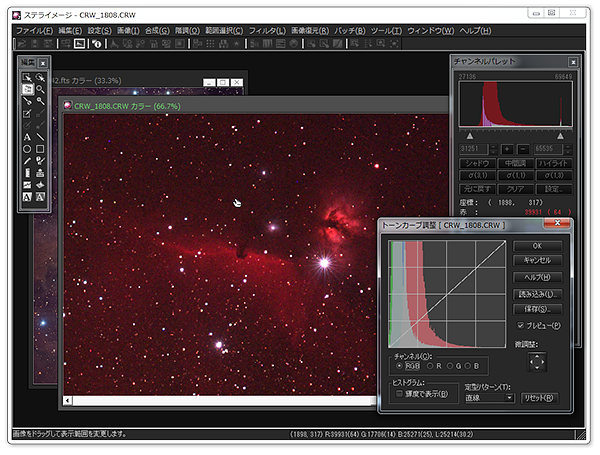This screenshot has height=455, width=600.
Task: Click the image info icon in the main toolbar
Action: [x=95, y=44]
